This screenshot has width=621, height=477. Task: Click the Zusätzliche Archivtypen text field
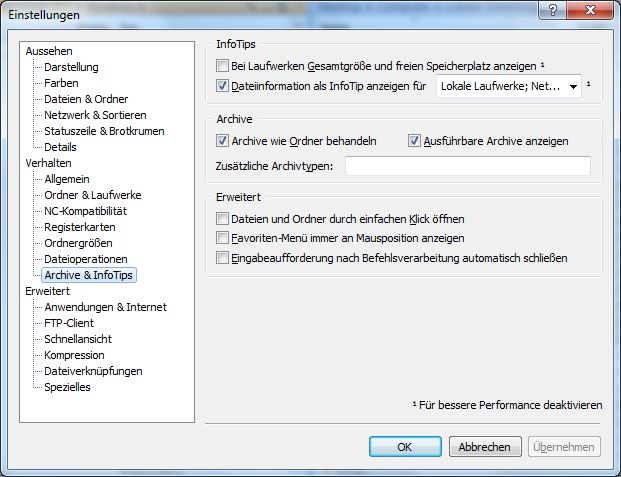[x=468, y=166]
